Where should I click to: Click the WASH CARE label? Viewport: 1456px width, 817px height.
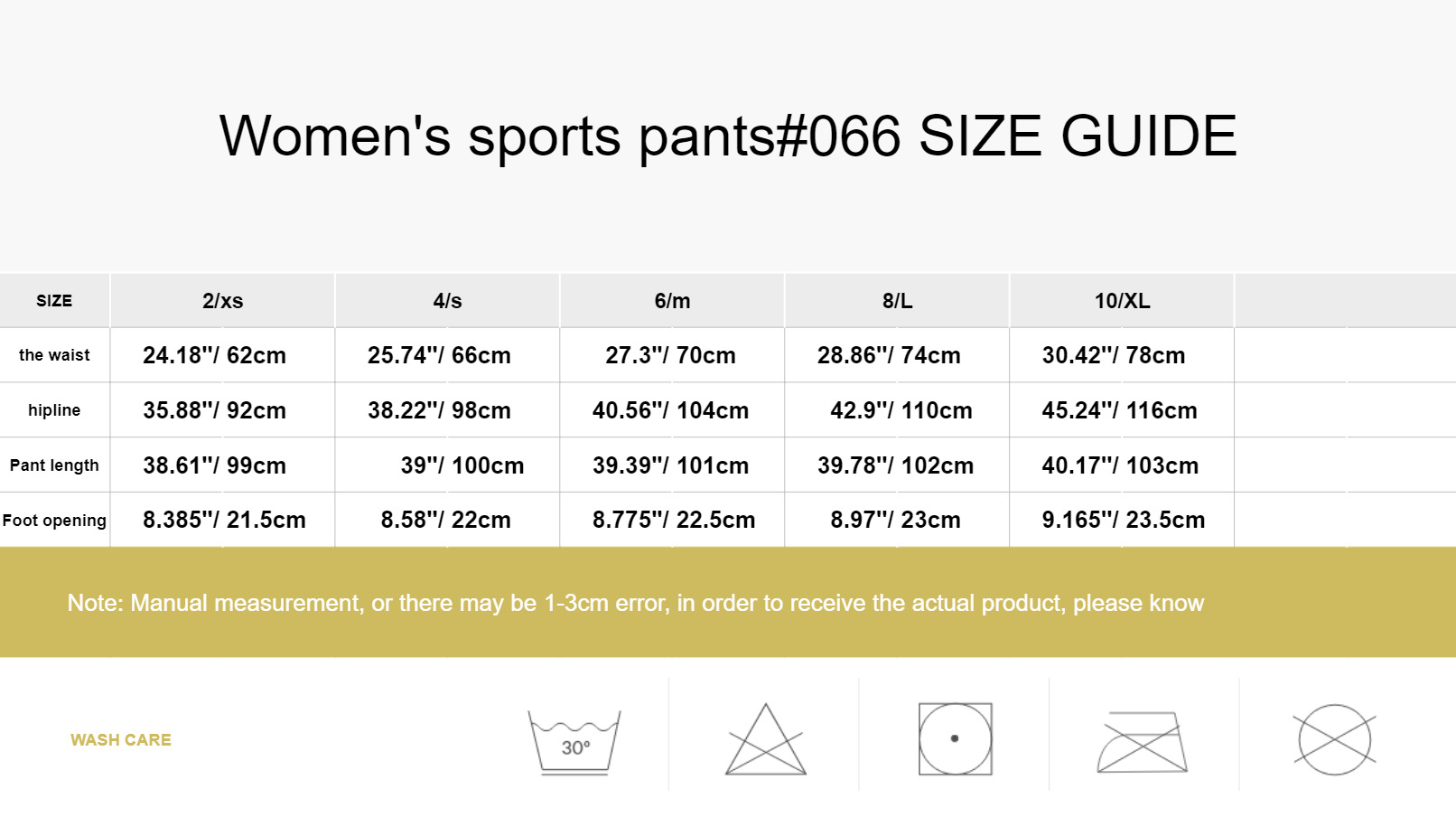tap(121, 740)
